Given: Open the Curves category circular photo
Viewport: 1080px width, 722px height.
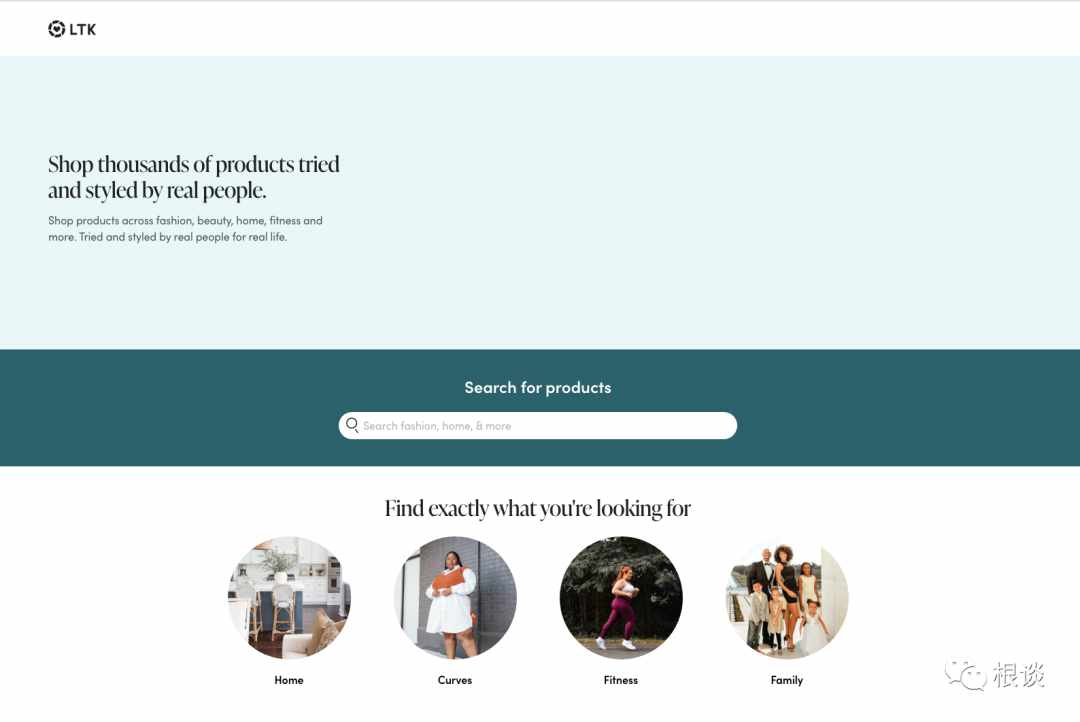Looking at the screenshot, I should [455, 597].
